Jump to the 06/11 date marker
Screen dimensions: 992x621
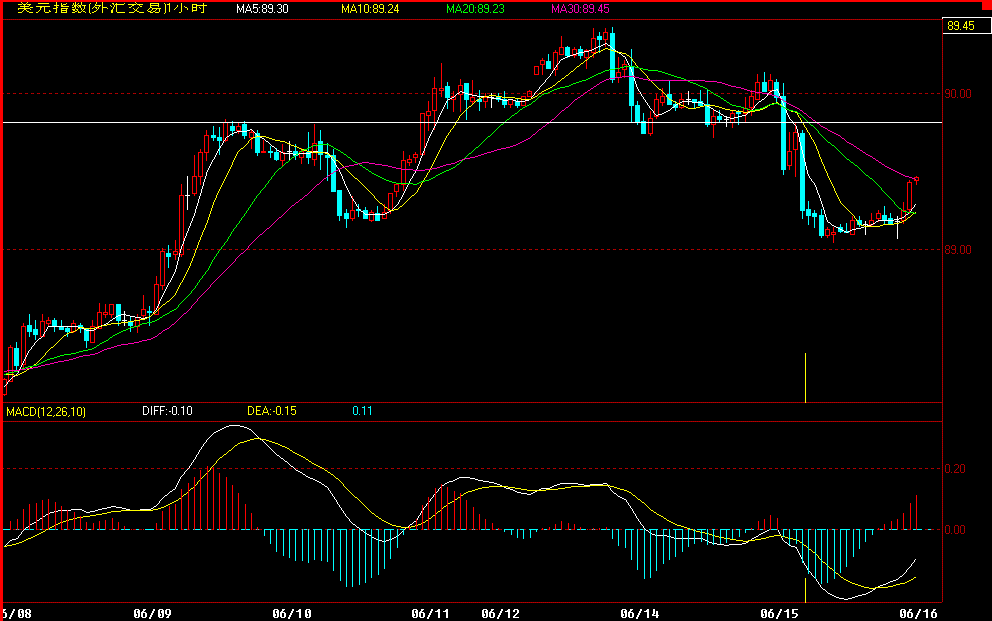pos(431,612)
